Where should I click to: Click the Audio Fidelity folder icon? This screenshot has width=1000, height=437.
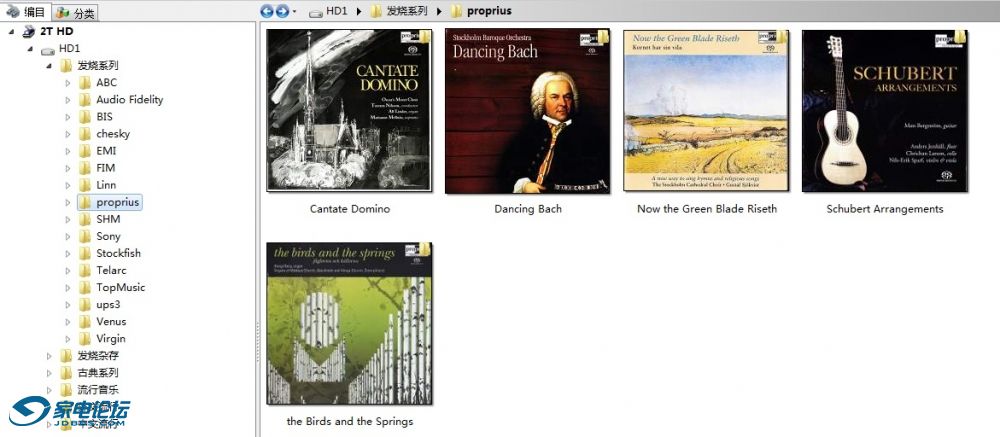[85, 100]
